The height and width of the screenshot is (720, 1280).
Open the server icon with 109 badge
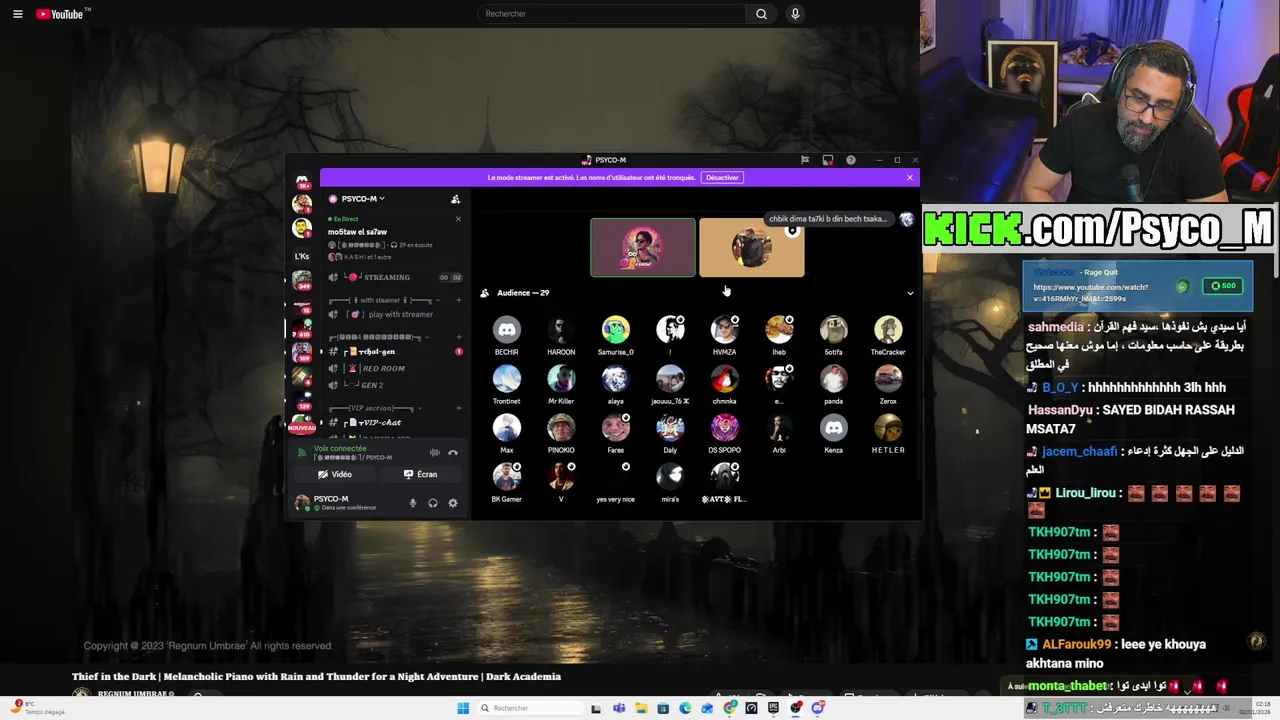tap(302, 352)
